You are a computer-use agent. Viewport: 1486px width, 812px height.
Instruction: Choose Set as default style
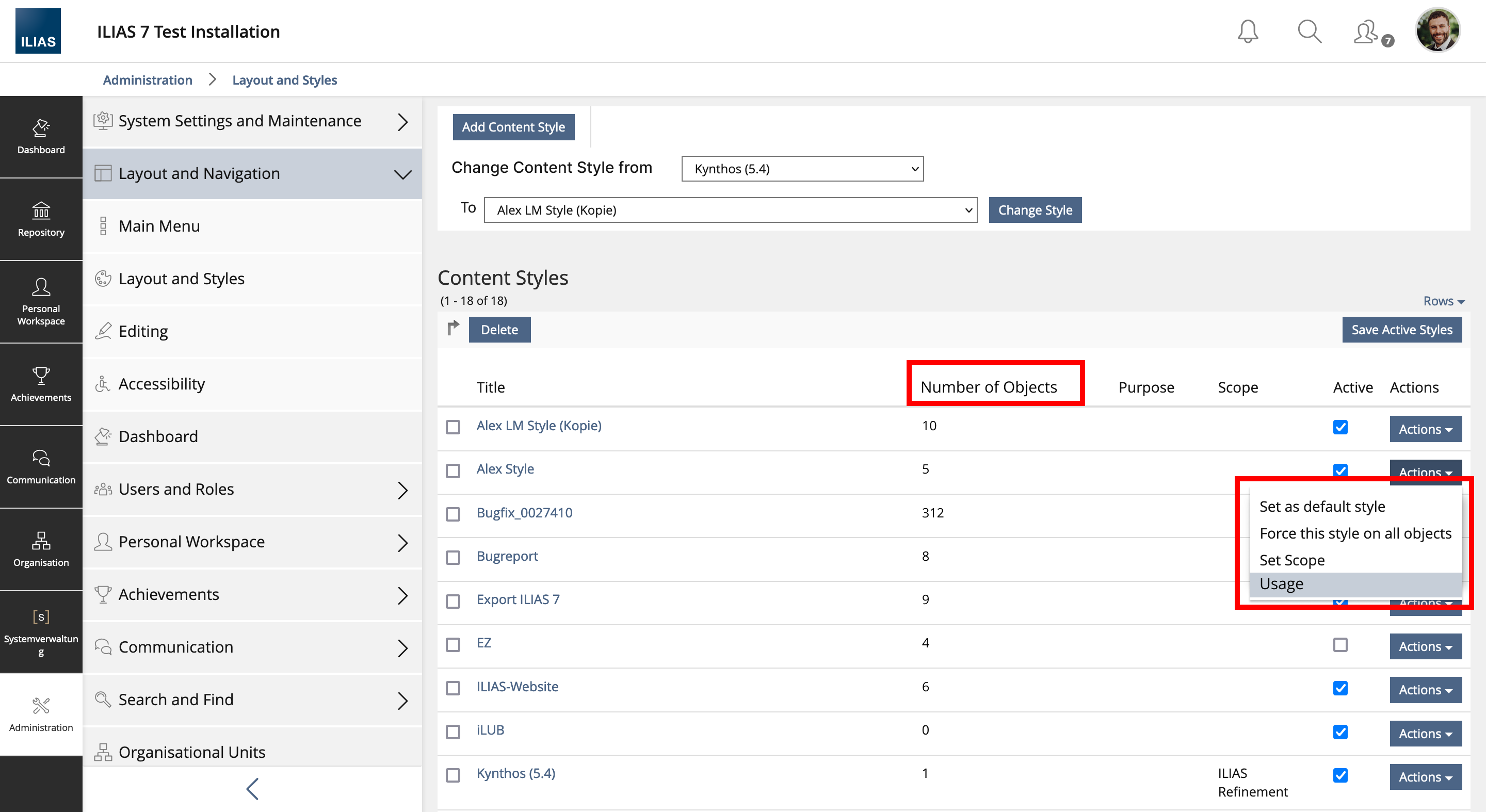click(x=1321, y=507)
